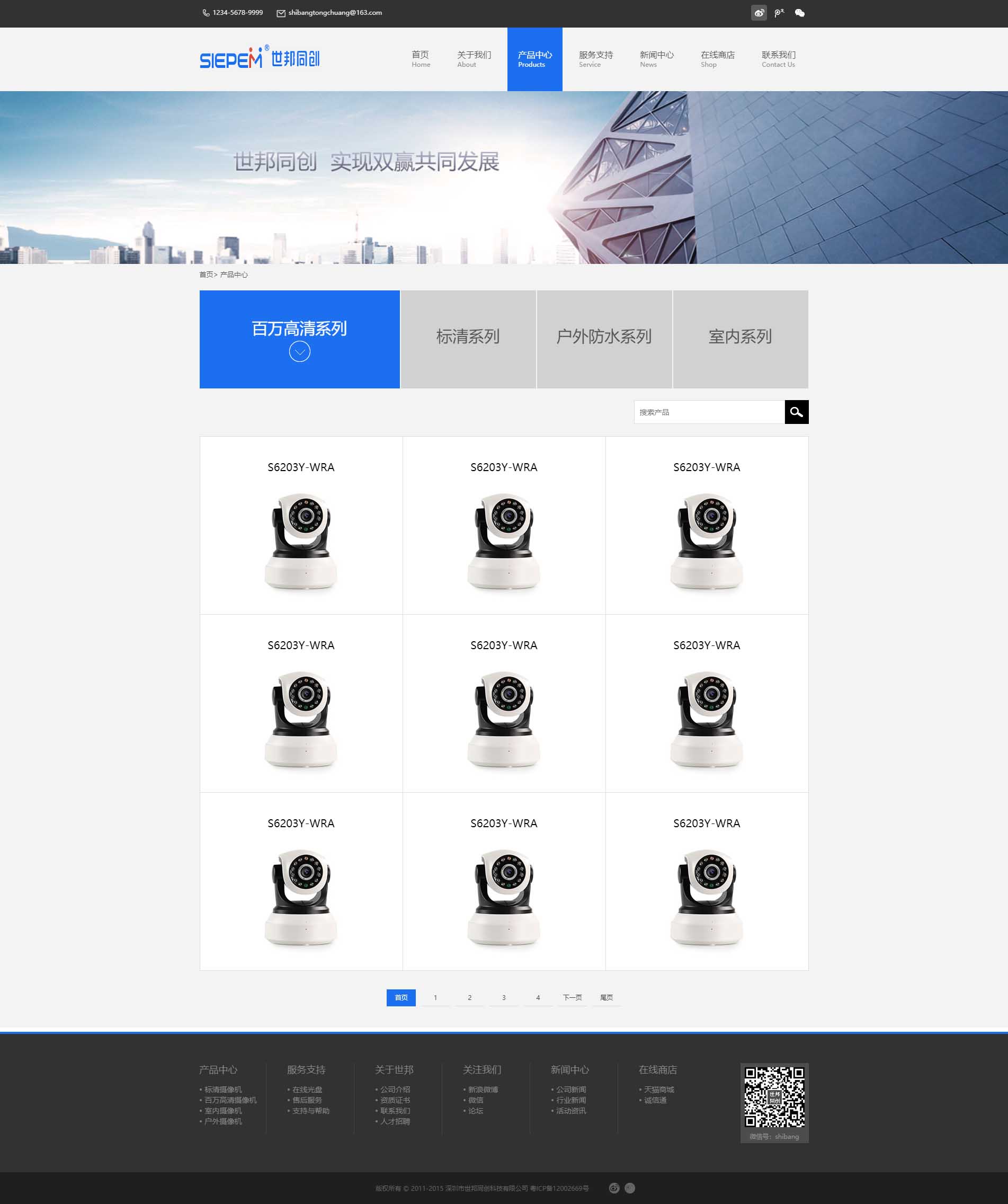The width and height of the screenshot is (1008, 1204).
Task: Click into the 搜索产品 search field
Action: point(708,412)
